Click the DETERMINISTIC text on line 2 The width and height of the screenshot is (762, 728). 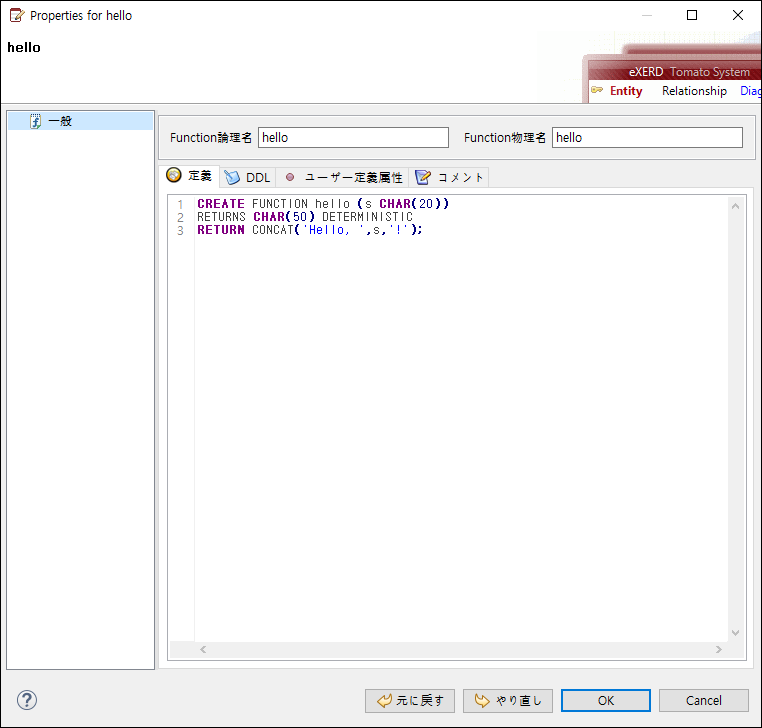click(367, 217)
